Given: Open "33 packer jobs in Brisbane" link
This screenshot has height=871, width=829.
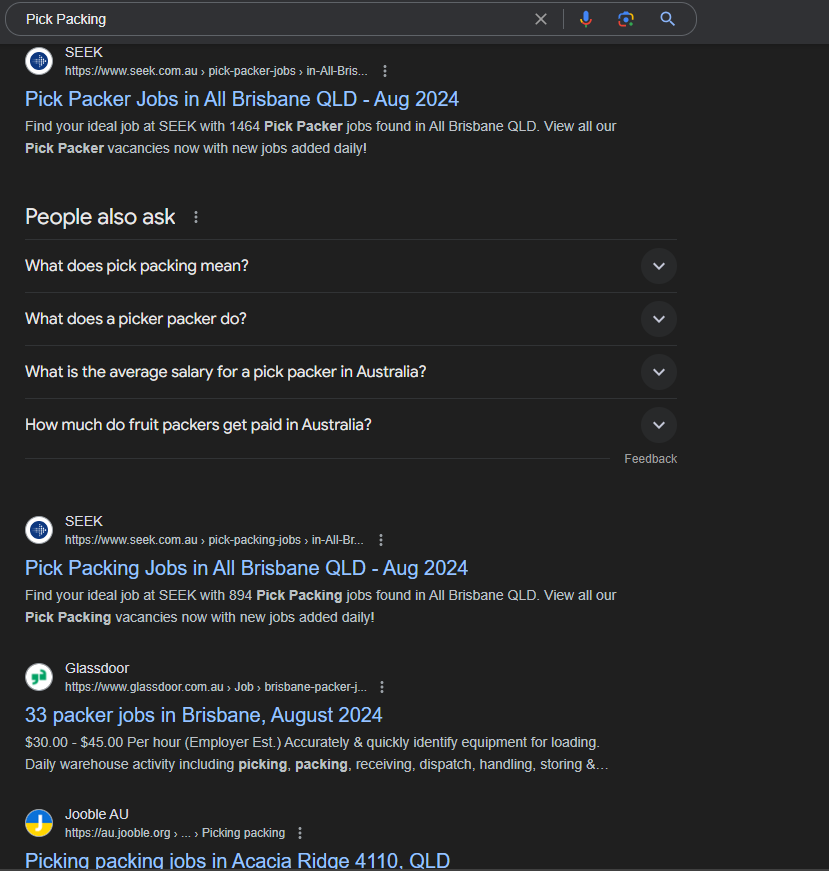Looking at the screenshot, I should coord(204,715).
